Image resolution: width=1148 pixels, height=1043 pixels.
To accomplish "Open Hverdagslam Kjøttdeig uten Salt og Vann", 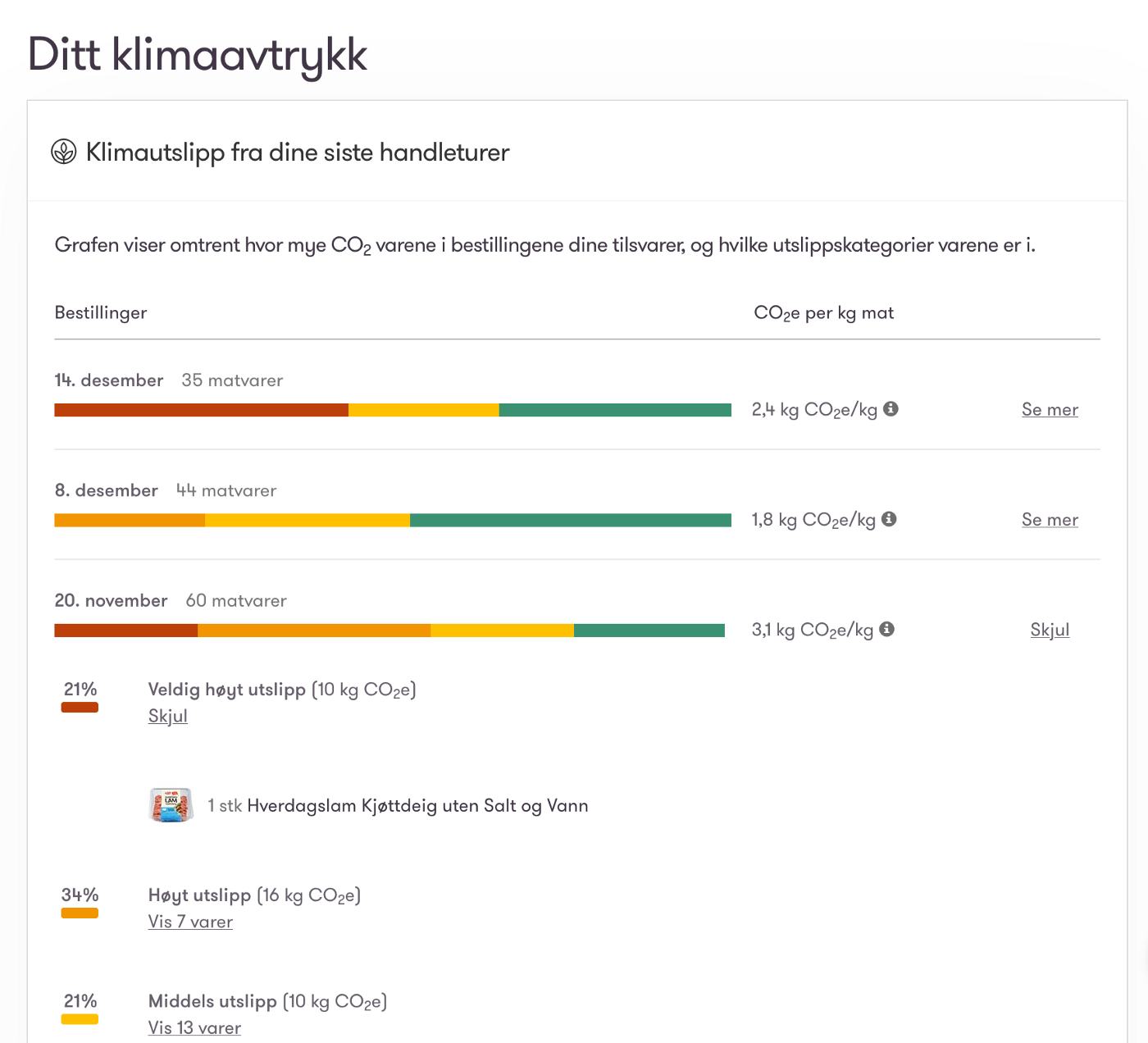I will point(417,805).
